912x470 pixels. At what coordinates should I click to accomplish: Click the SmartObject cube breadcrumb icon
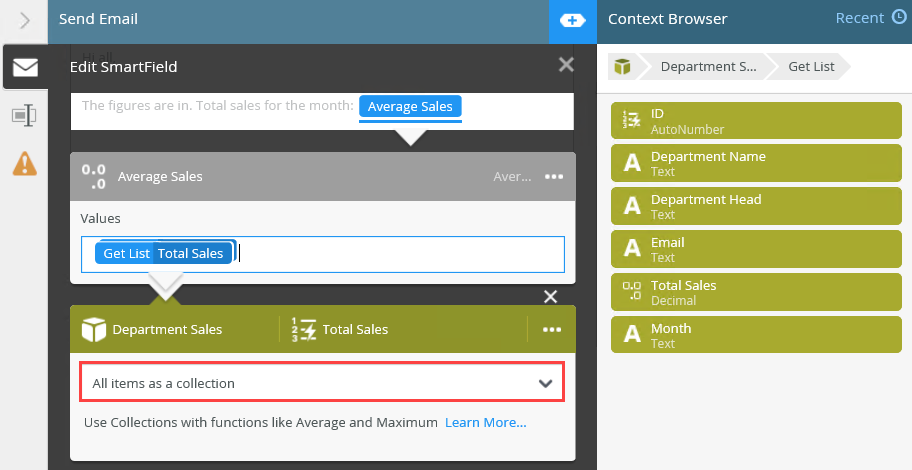tap(623, 67)
